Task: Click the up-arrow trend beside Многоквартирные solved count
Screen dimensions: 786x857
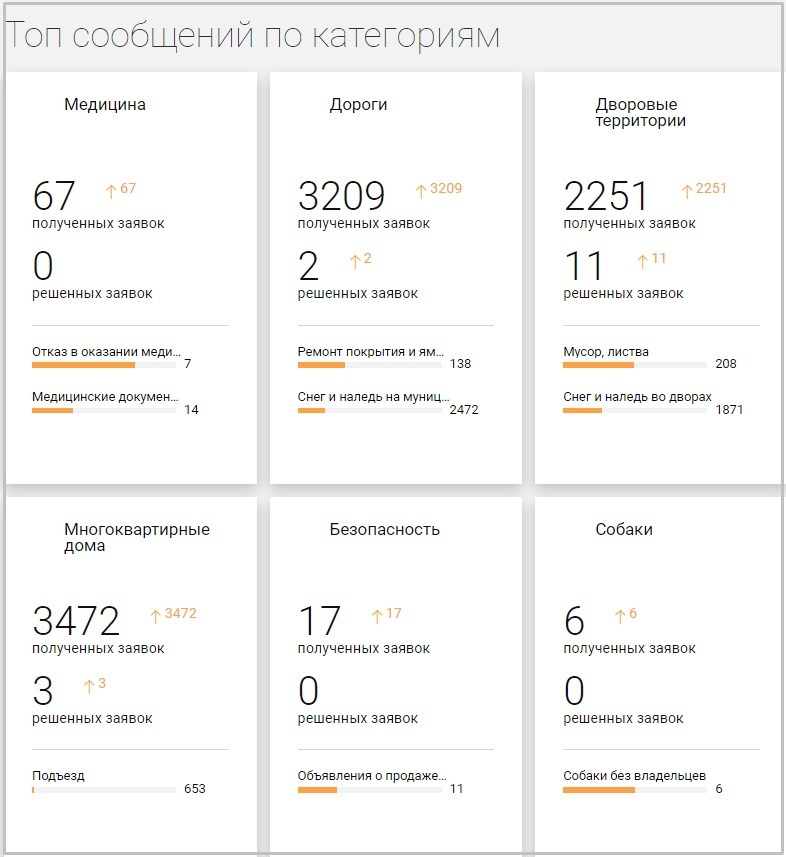Action: (x=95, y=684)
